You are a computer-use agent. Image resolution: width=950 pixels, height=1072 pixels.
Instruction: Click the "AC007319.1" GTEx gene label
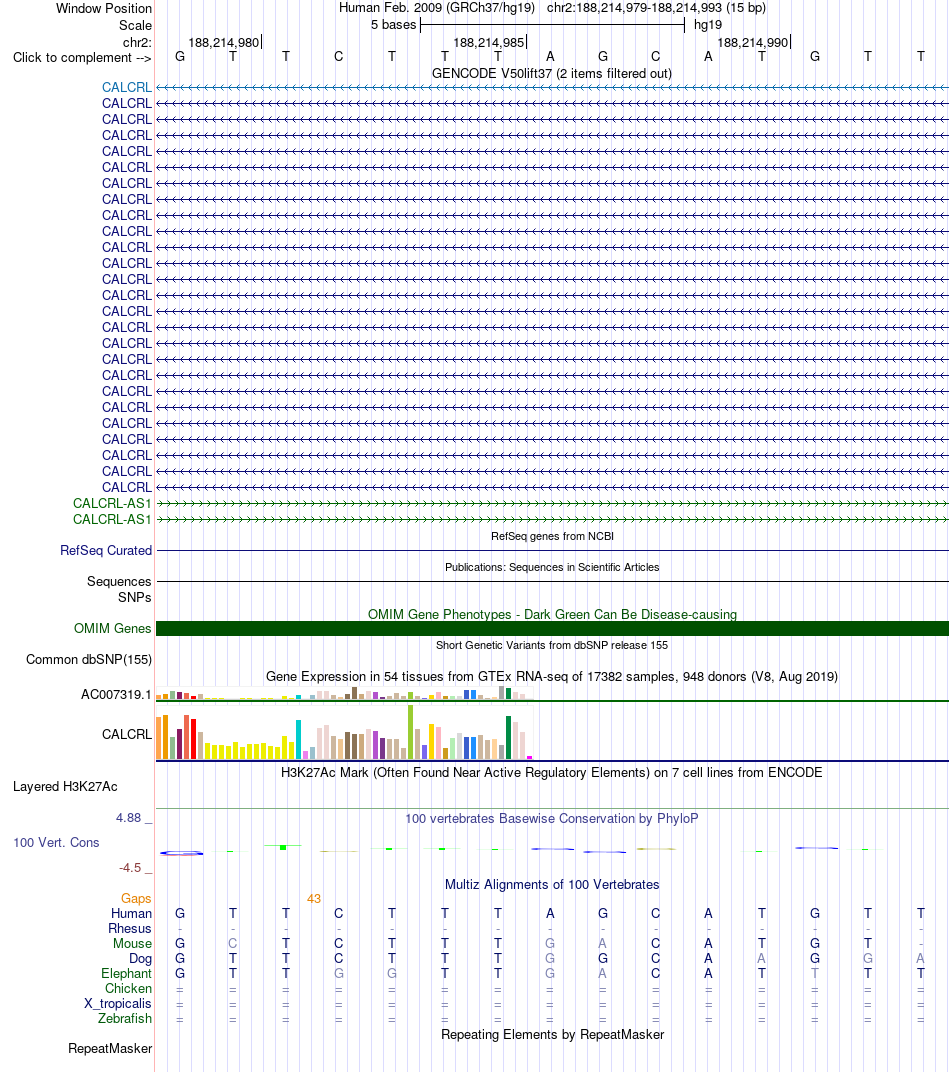(116, 695)
